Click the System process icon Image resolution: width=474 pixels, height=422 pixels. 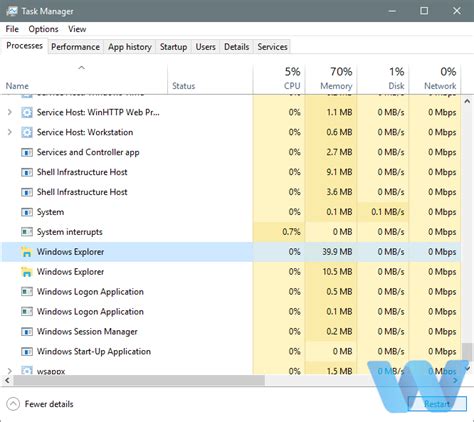click(27, 212)
